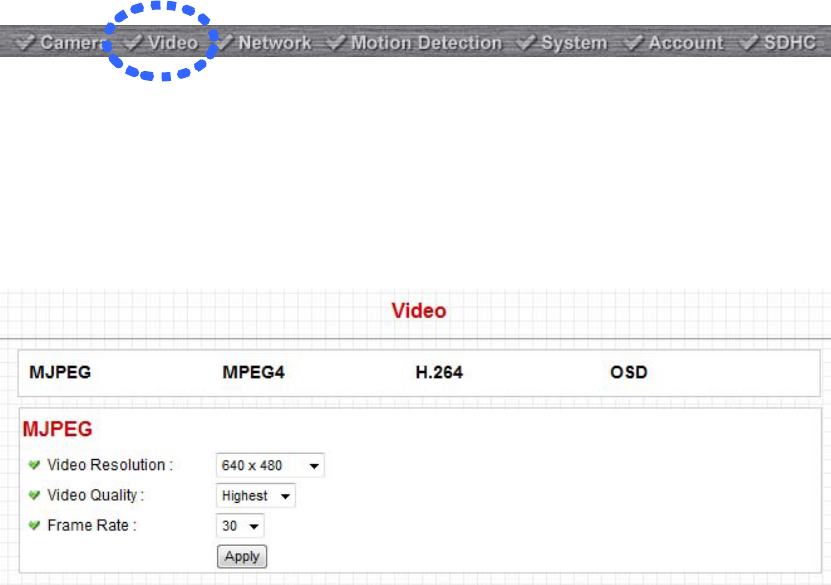Click the red Video page heading
Screen dimensions: 831x585
pos(419,311)
